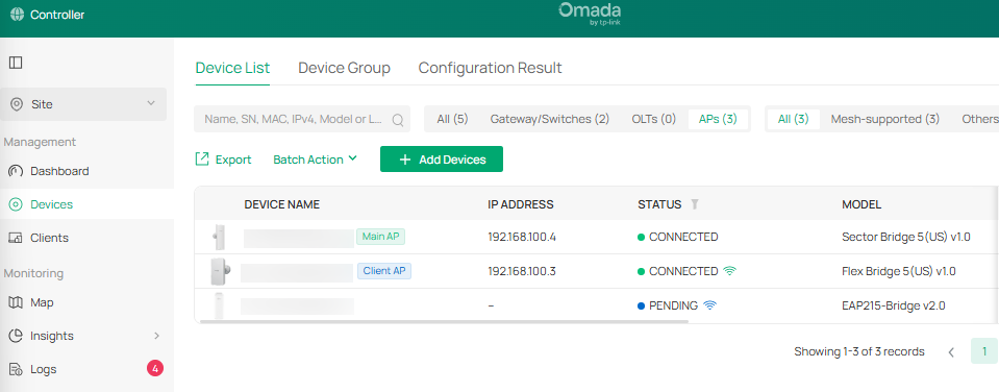Image resolution: width=999 pixels, height=392 pixels.
Task: Filter by Gateway/Switches (2)
Action: tap(549, 119)
